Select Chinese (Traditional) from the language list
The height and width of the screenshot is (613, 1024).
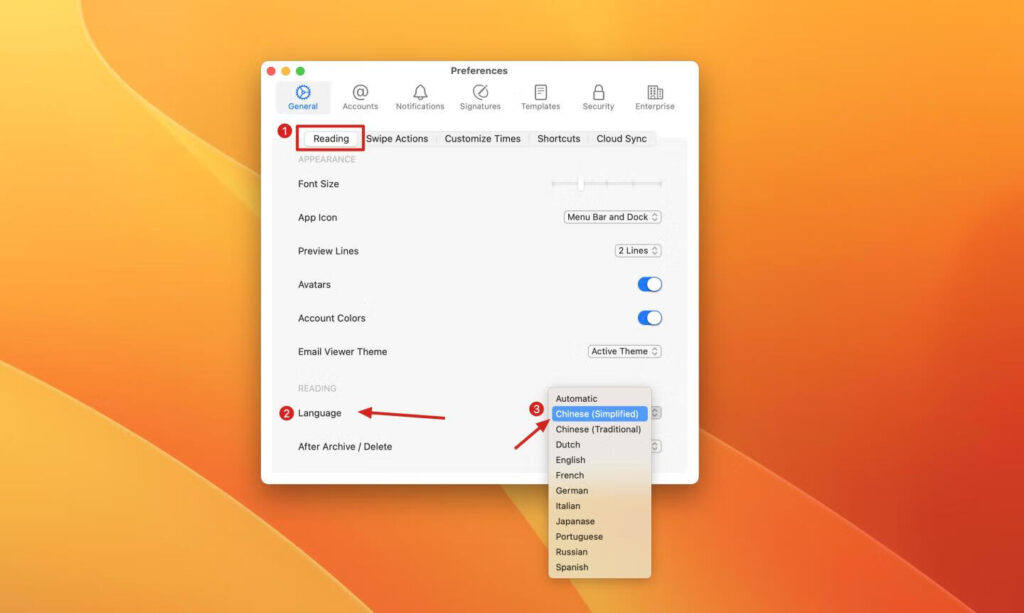(598, 429)
